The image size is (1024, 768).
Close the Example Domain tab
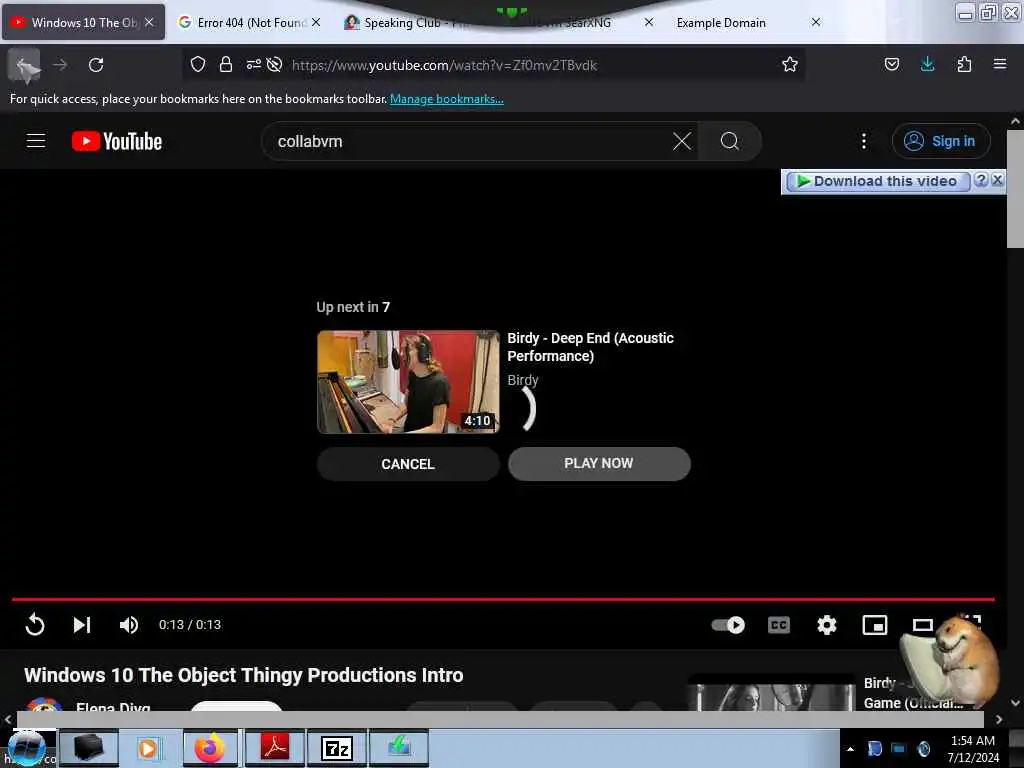pyautogui.click(x=816, y=22)
